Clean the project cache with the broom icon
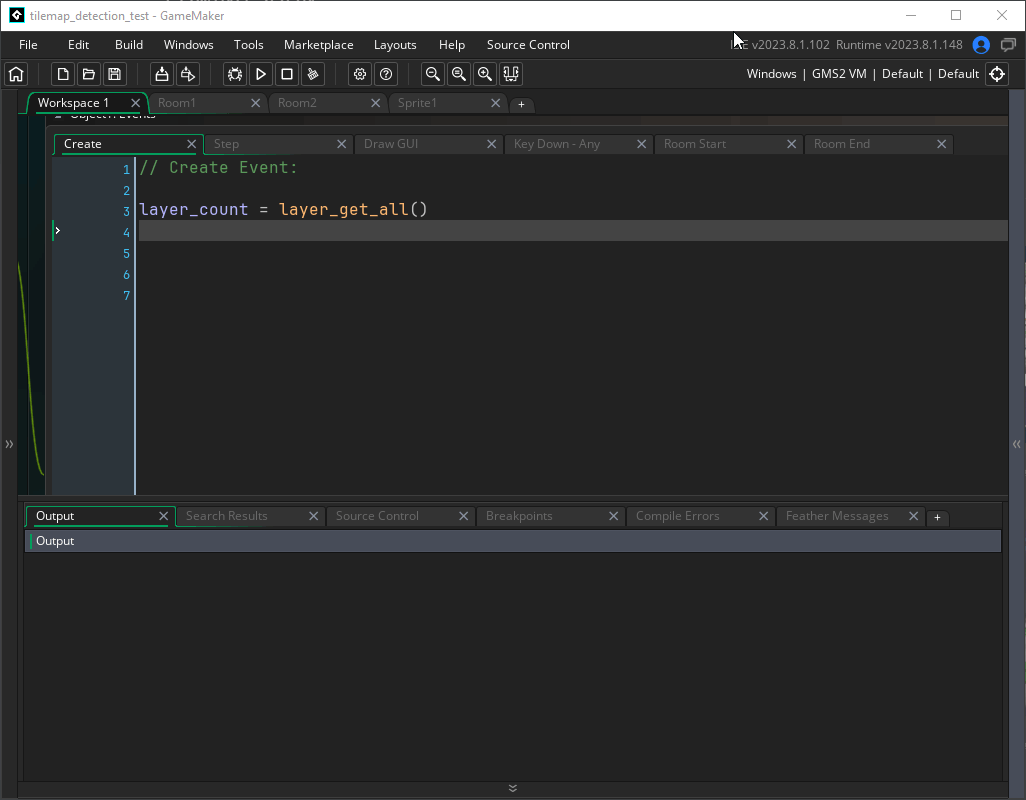 coord(313,74)
